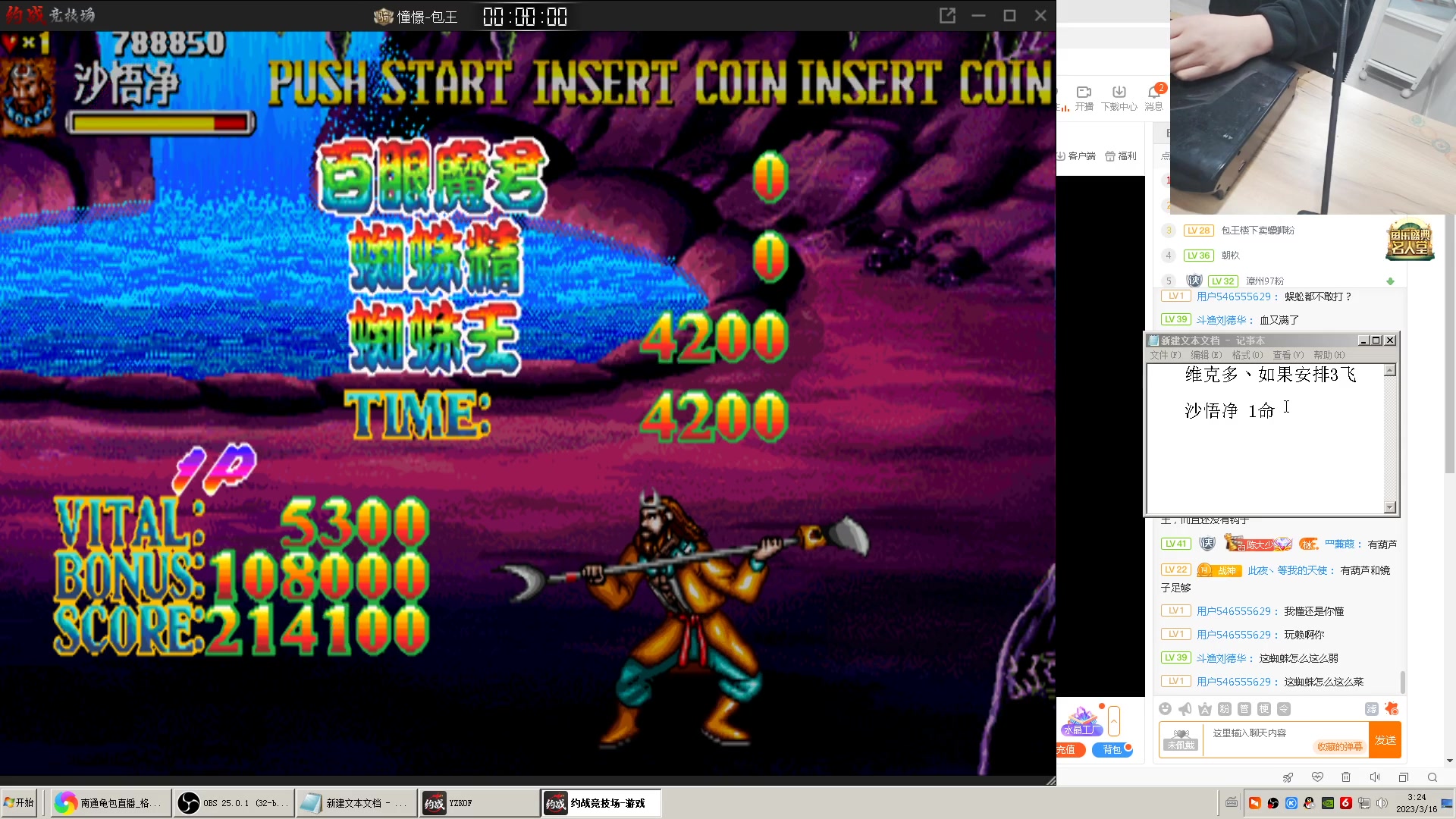This screenshot has height=819, width=1456.
Task: Toggle the 滤 chat filter icon
Action: (1372, 709)
